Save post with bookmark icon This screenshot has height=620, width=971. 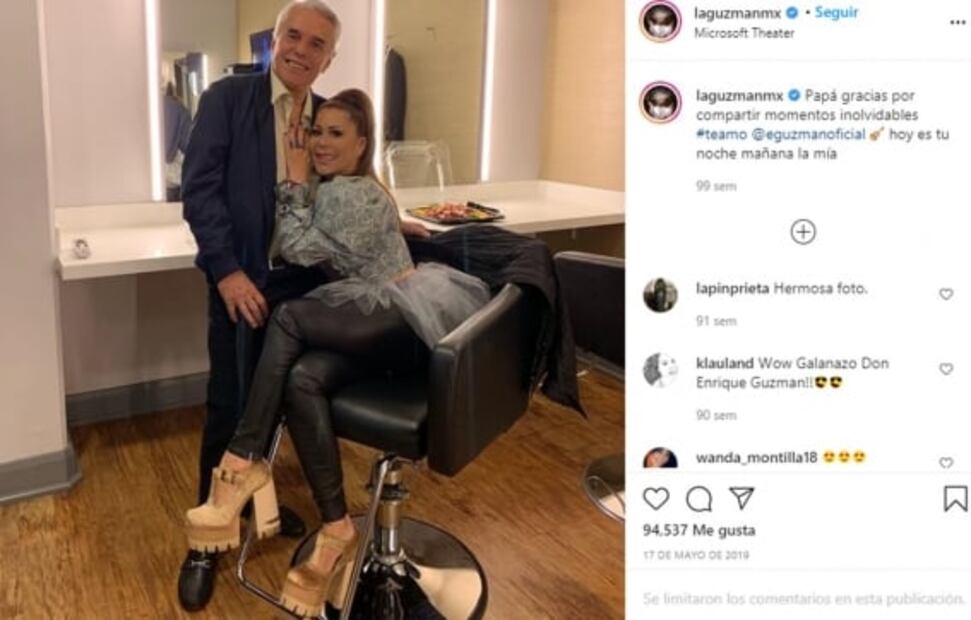(955, 499)
